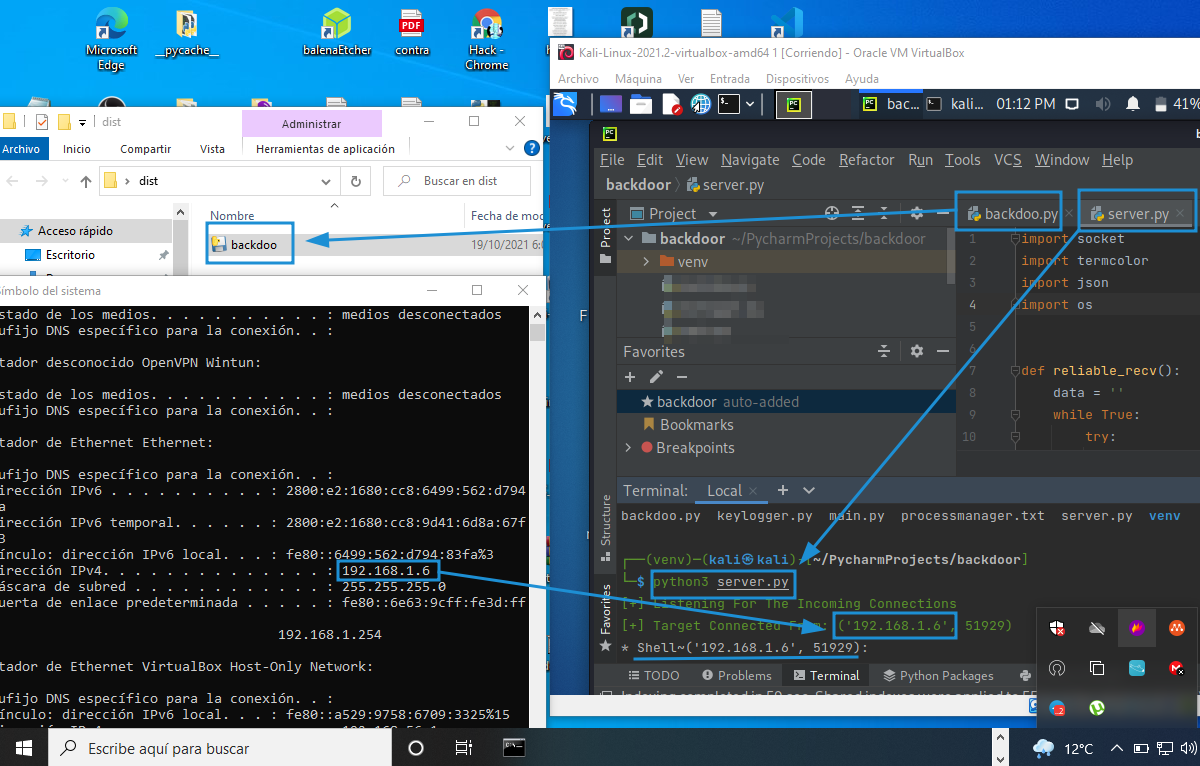The width and height of the screenshot is (1200, 766).
Task: Open the Refactor menu in PyCharm
Action: pyautogui.click(x=866, y=160)
